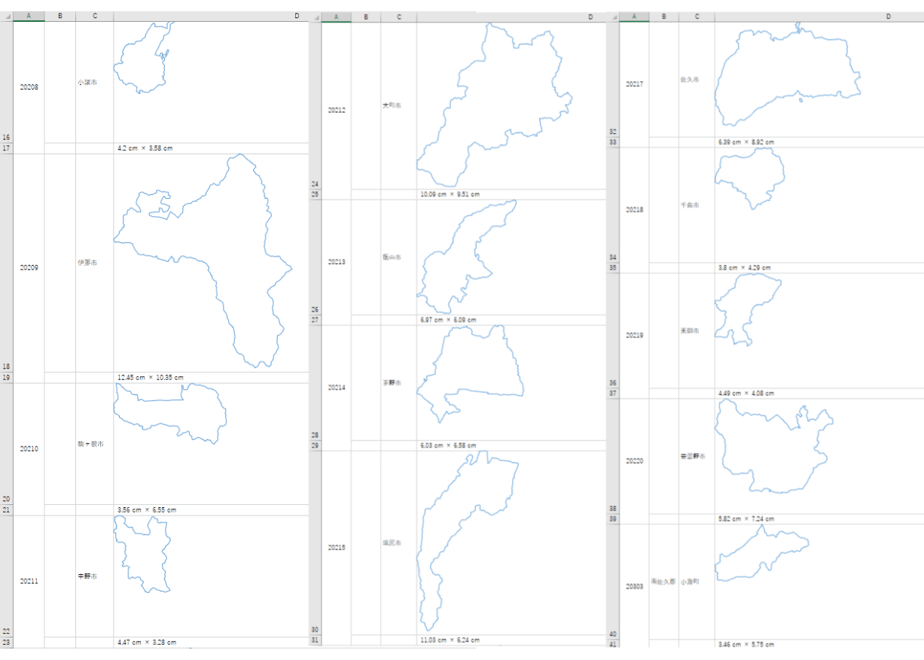This screenshot has width=924, height=660.
Task: Click the '6.03 cm × 6.58 cm' cell
Action: pyautogui.click(x=511, y=446)
